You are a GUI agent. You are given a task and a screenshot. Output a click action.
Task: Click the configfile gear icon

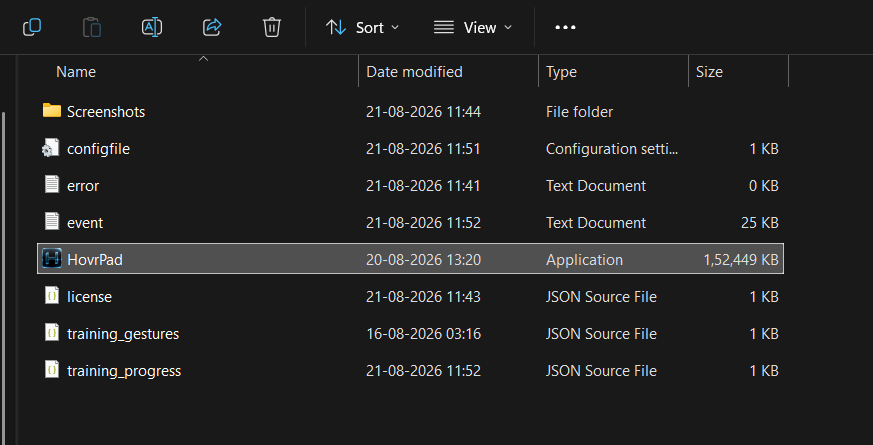(x=51, y=148)
